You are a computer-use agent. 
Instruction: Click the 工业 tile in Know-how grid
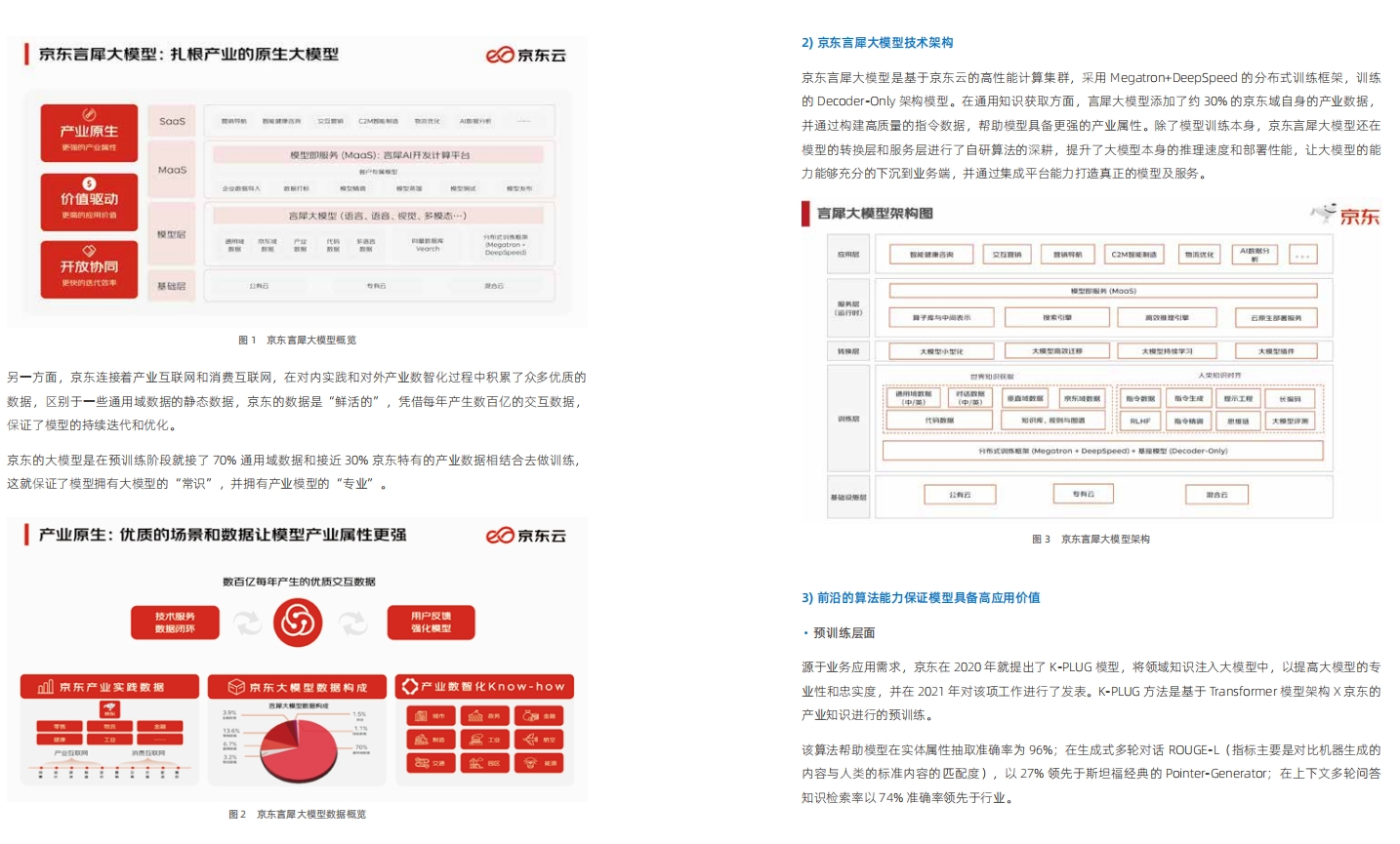(486, 739)
